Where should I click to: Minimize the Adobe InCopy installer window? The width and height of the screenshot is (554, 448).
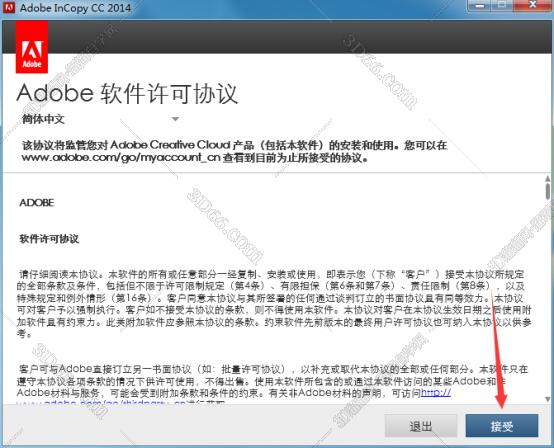click(479, 5)
